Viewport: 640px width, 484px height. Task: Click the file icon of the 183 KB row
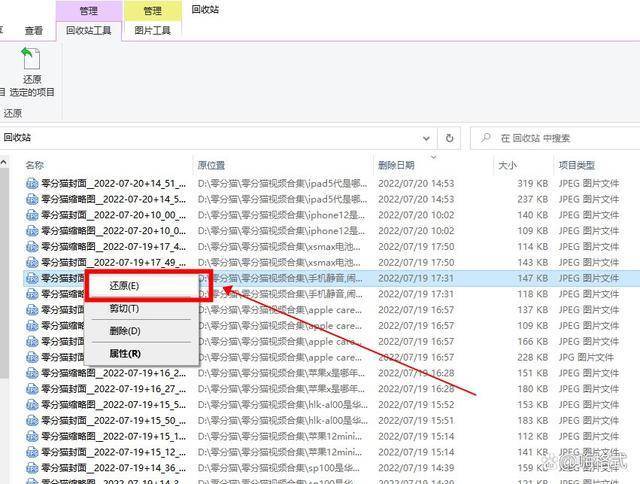pos(32,420)
